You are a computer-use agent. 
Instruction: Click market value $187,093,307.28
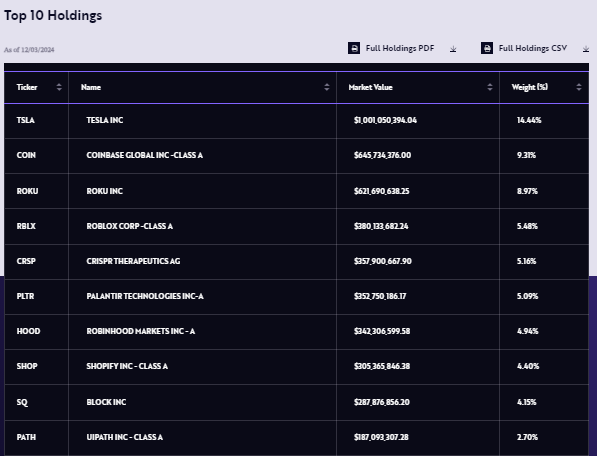click(381, 437)
